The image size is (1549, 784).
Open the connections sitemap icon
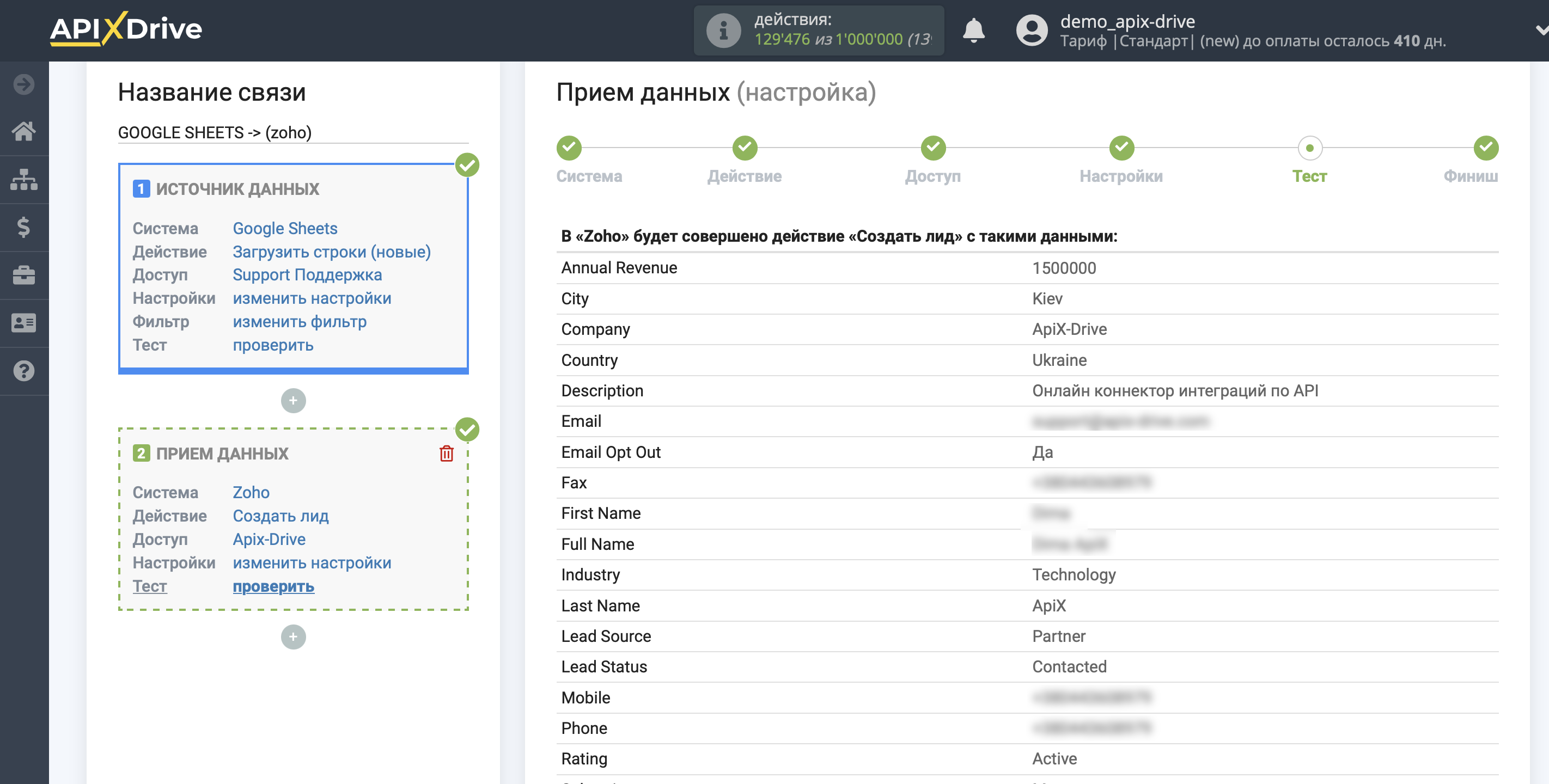coord(24,179)
